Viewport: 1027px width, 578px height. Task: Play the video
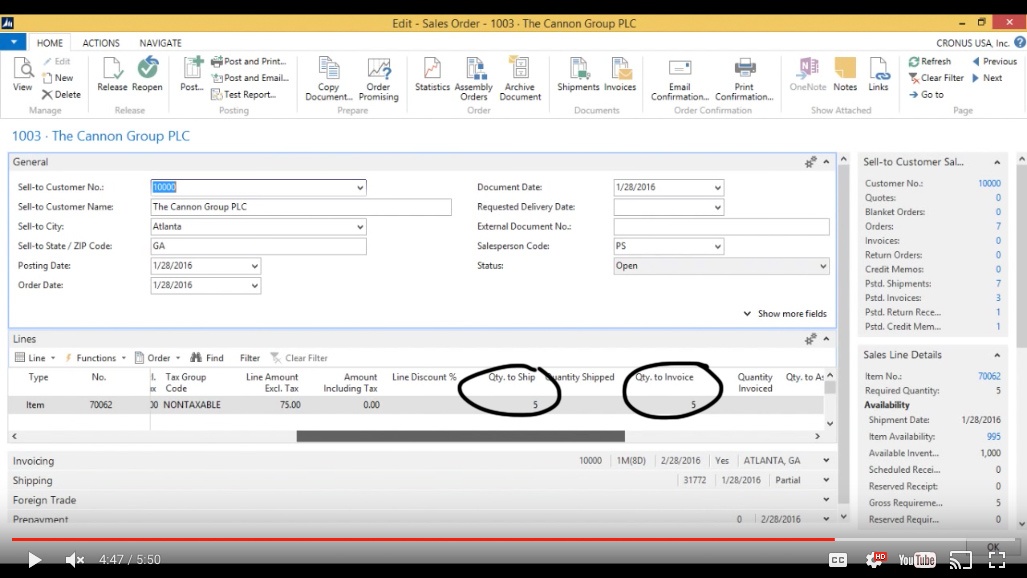[x=34, y=560]
